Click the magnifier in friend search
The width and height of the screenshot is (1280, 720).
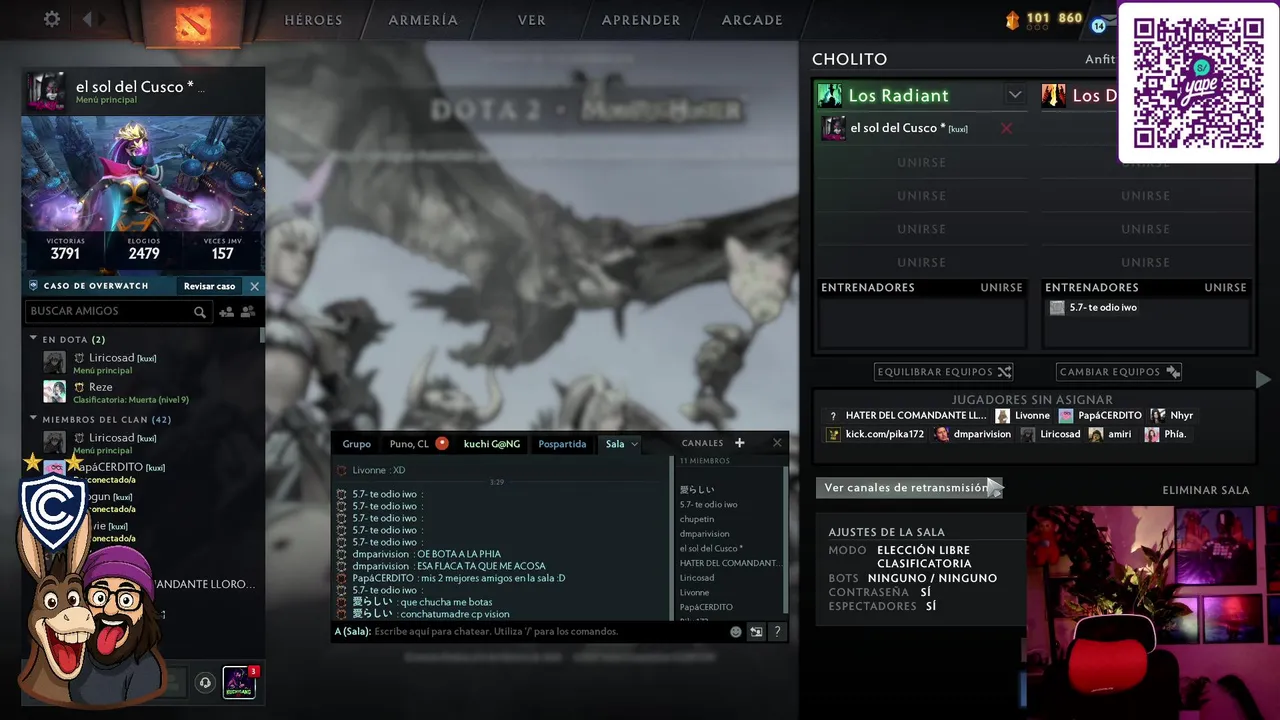coord(200,312)
